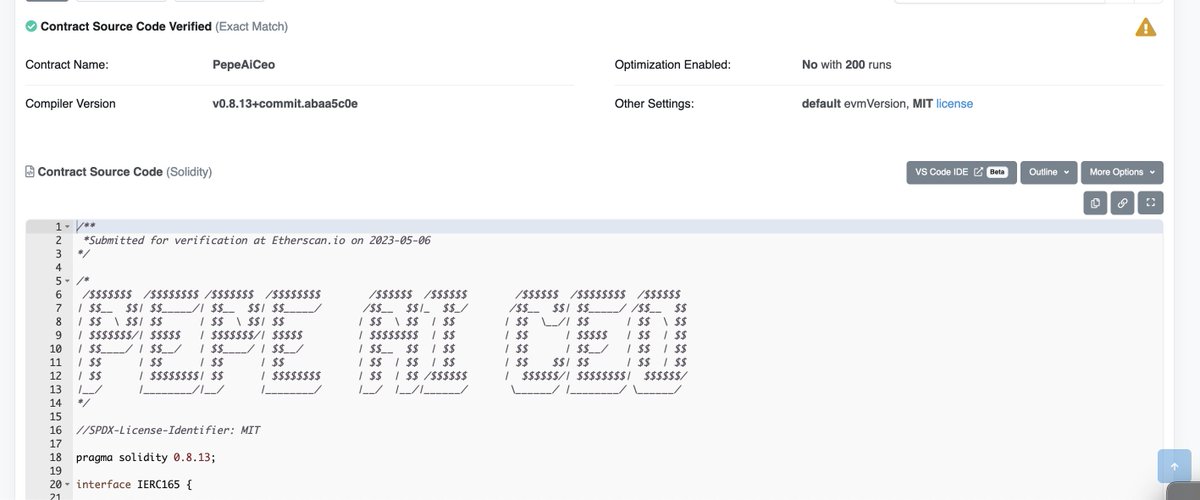Click the 'pragma solidity 0.8.13;' code line
This screenshot has width=1200, height=500.
point(146,457)
